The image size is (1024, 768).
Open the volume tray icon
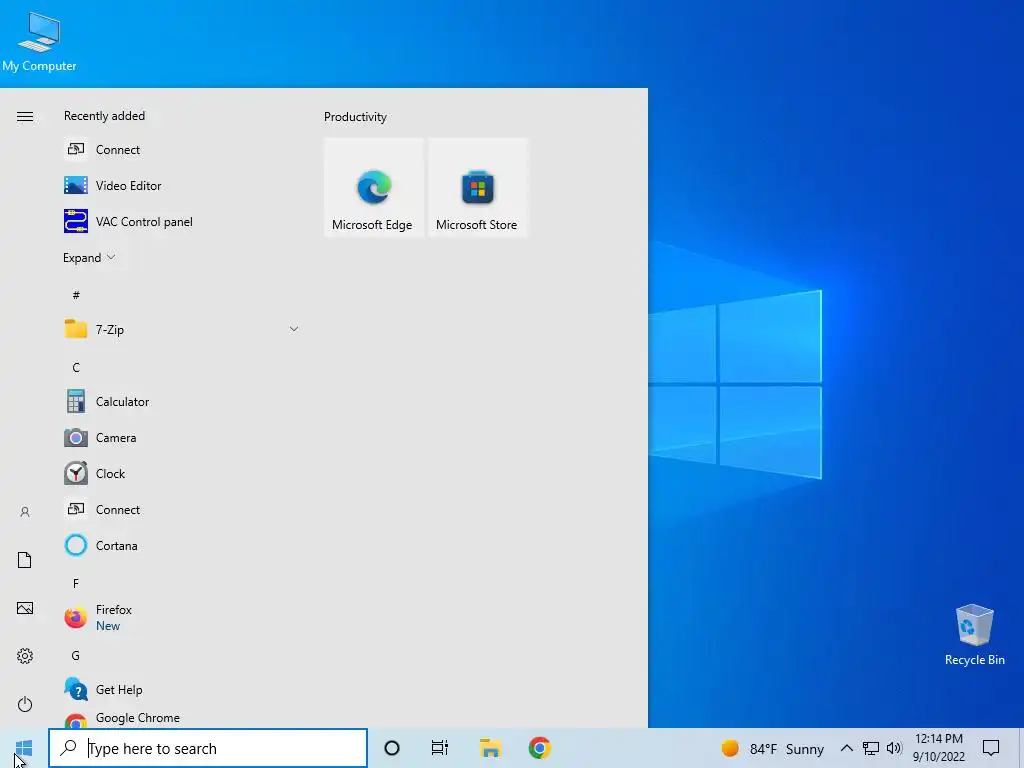pyautogui.click(x=894, y=748)
